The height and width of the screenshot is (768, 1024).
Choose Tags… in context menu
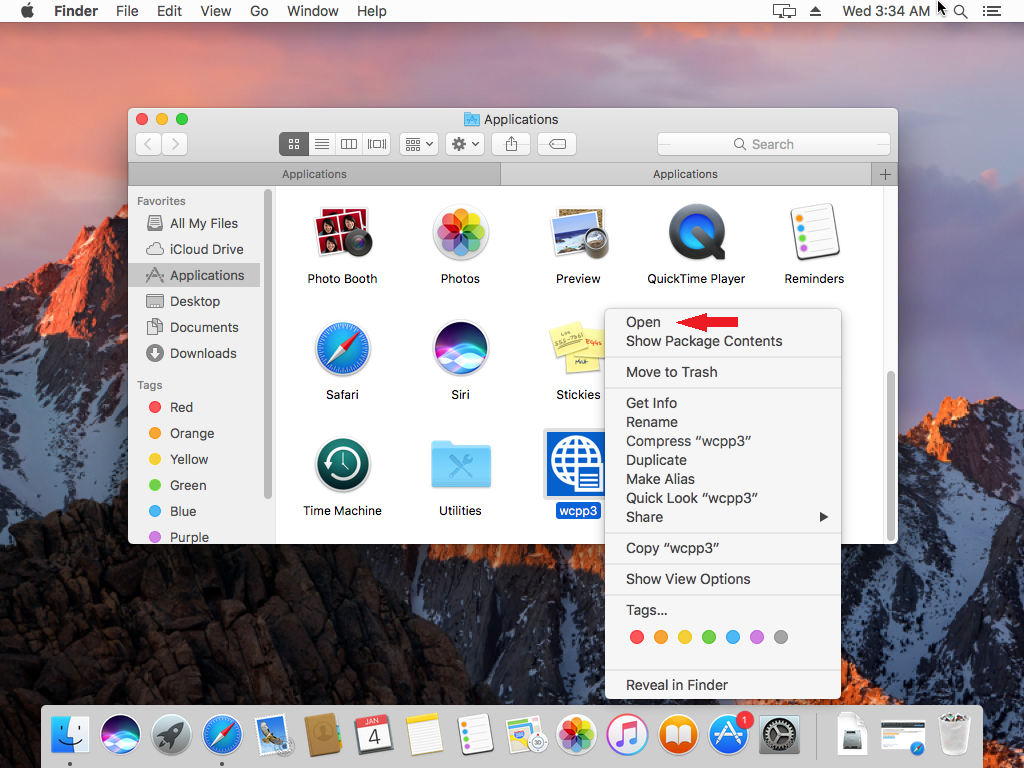click(723, 611)
